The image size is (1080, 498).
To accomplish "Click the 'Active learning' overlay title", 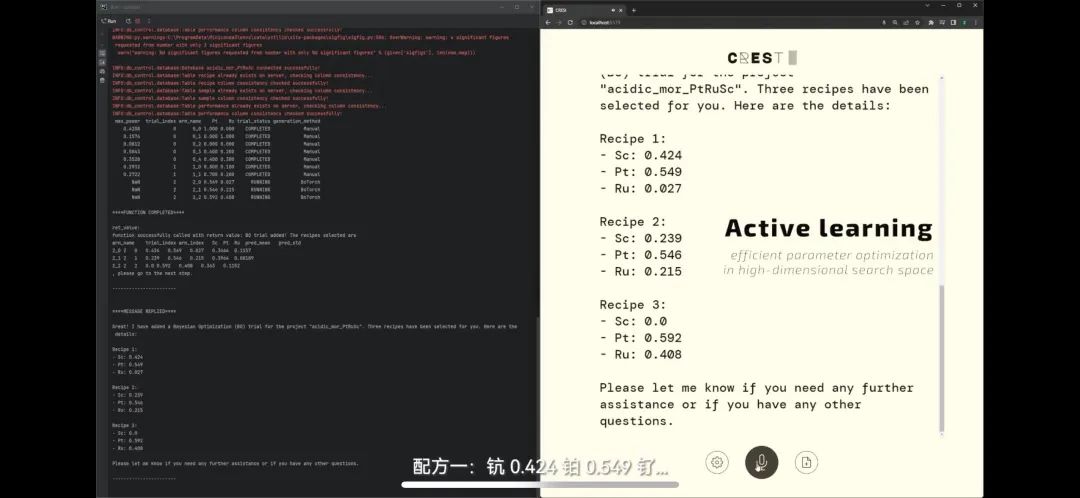I will click(829, 229).
